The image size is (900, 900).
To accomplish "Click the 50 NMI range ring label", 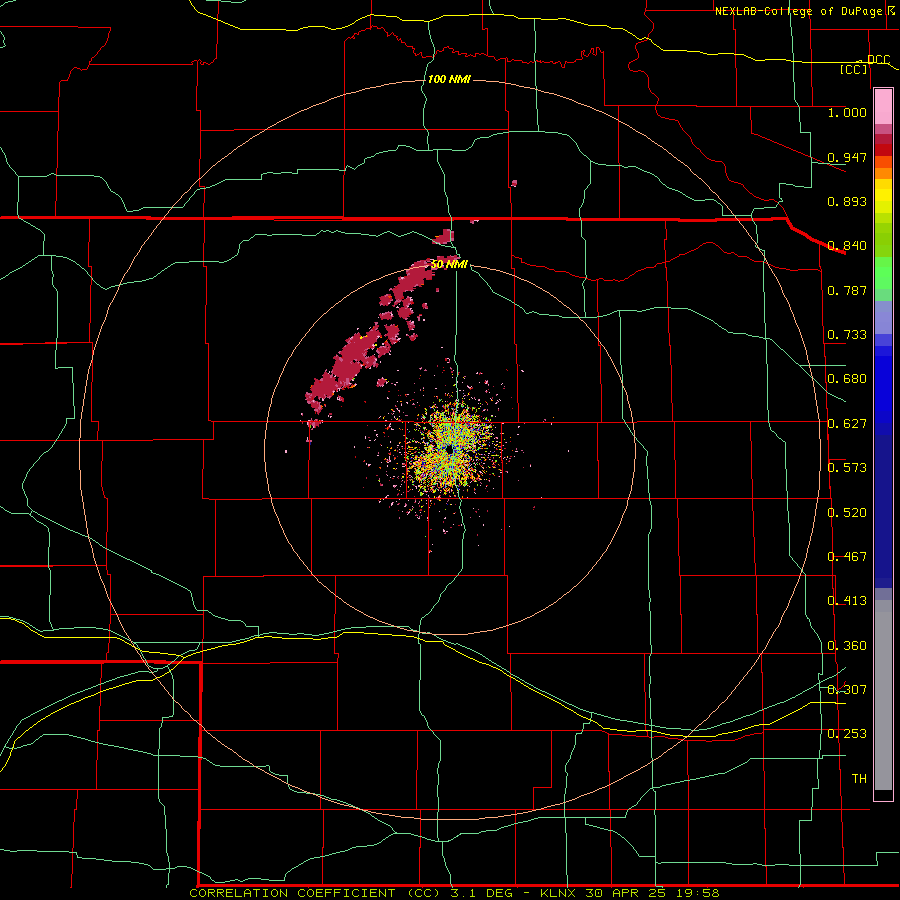I will (449, 265).
